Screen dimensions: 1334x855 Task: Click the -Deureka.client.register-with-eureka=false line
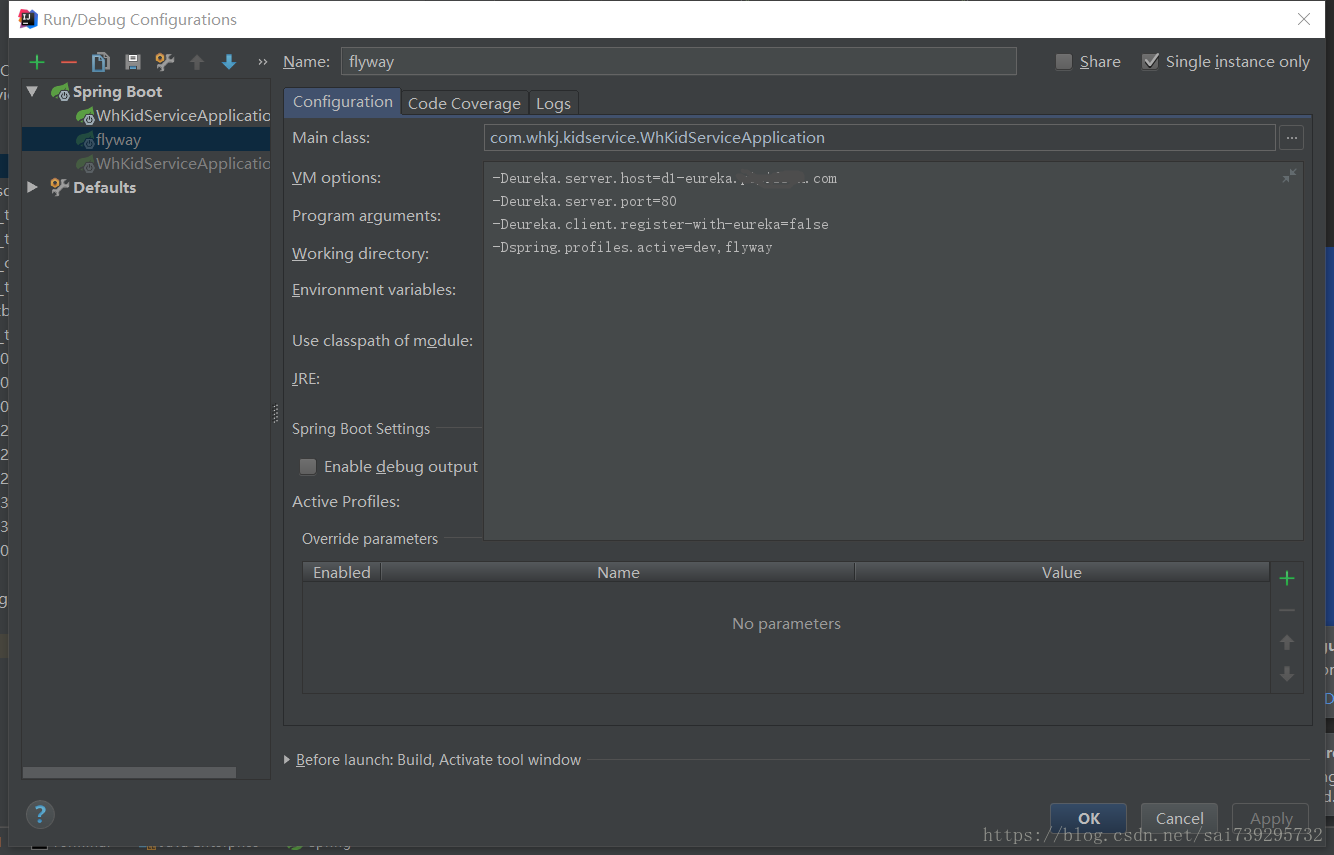pyautogui.click(x=660, y=224)
